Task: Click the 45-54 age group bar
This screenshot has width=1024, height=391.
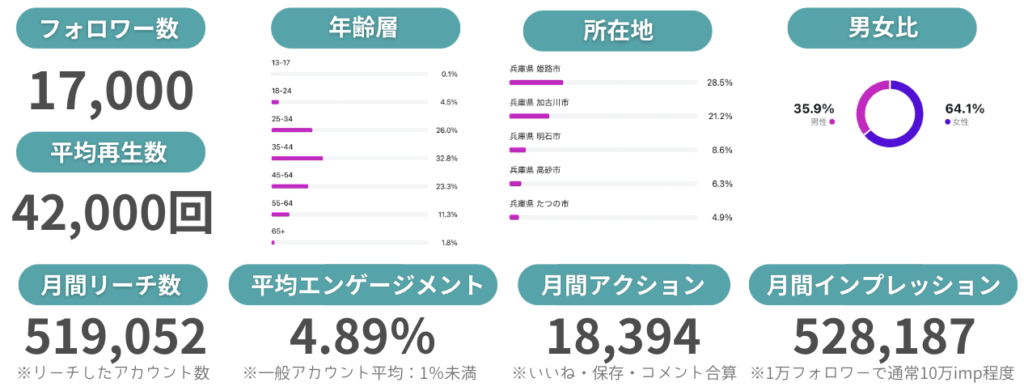Action: coord(349,186)
